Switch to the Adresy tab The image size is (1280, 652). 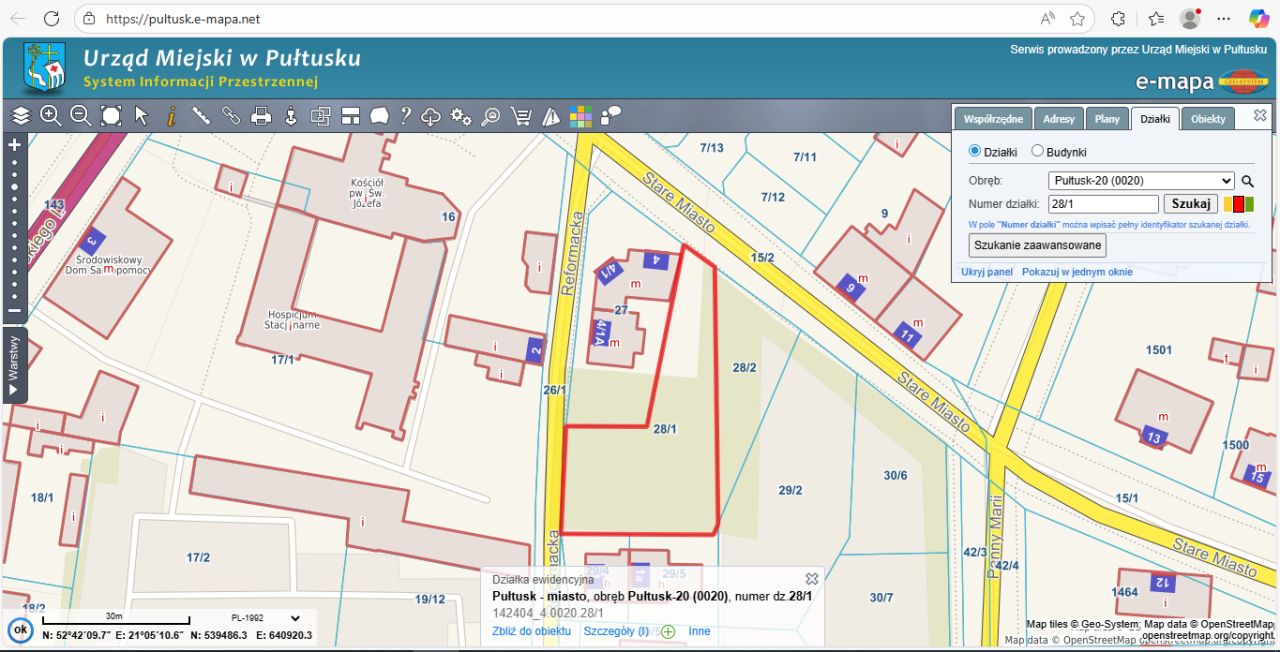(x=1058, y=119)
